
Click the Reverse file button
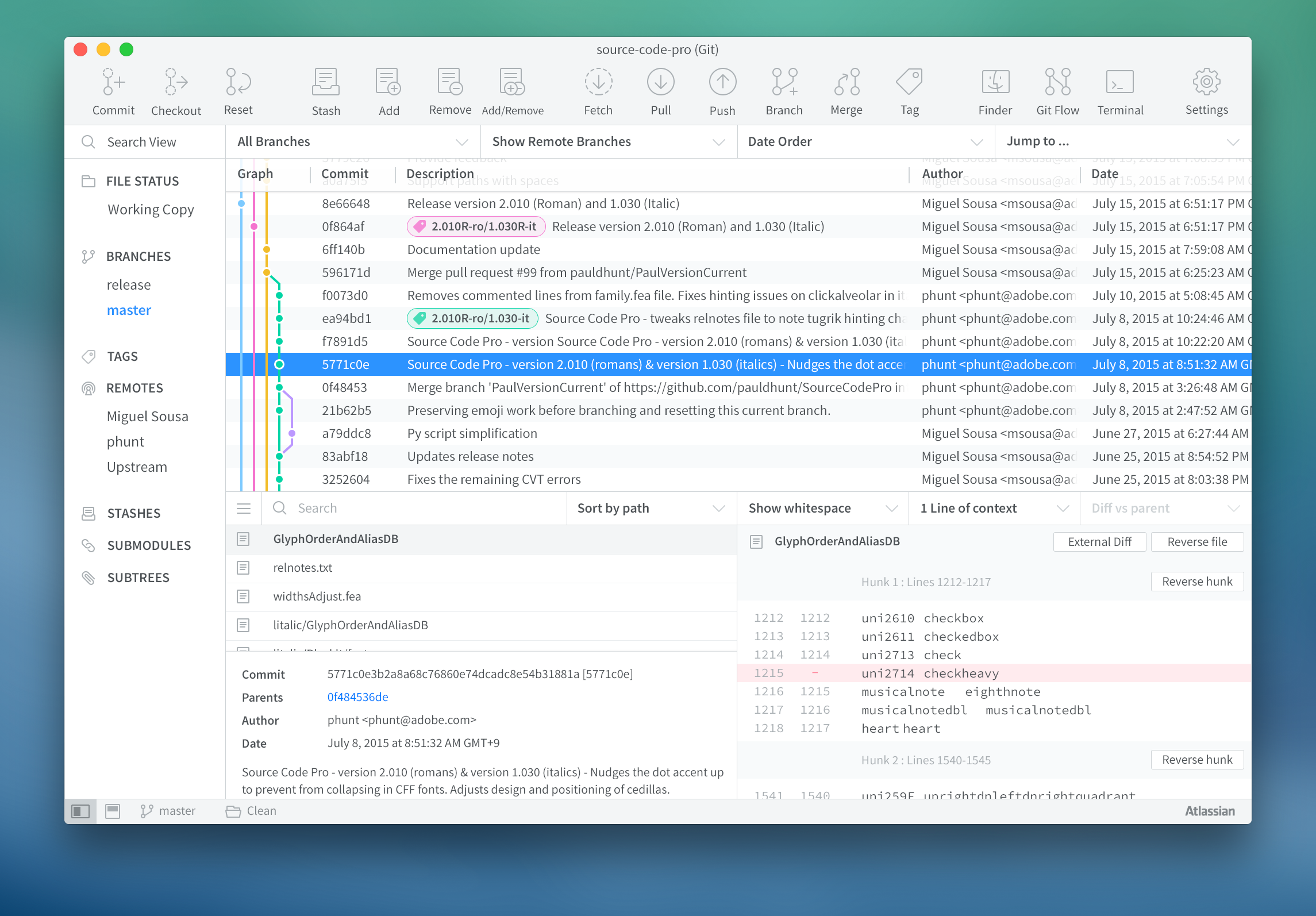[x=1197, y=542]
